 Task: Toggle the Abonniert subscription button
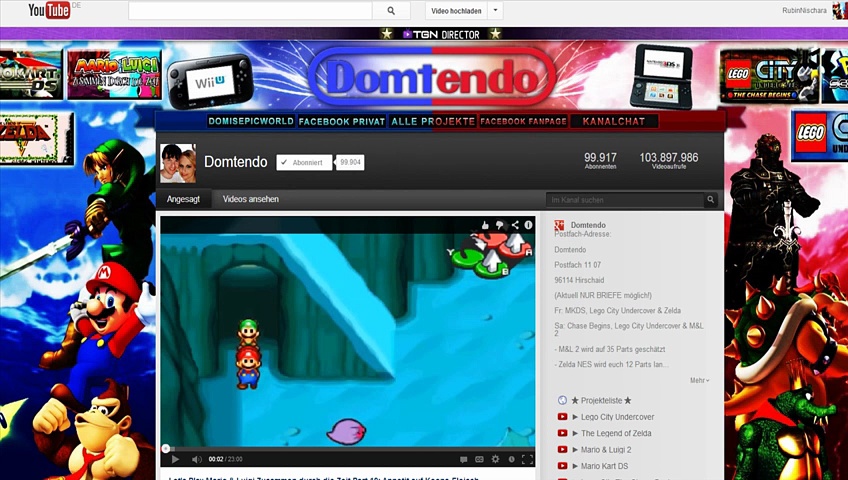[x=304, y=162]
